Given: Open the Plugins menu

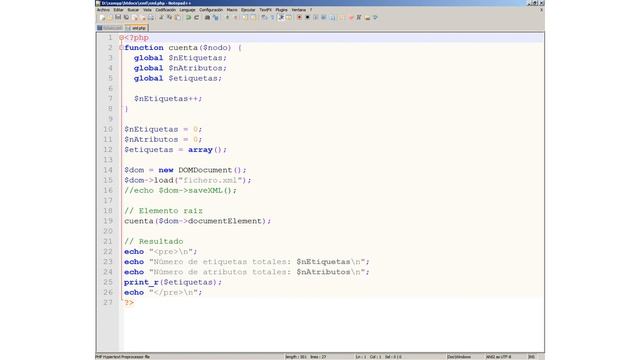Looking at the screenshot, I should pos(281,10).
